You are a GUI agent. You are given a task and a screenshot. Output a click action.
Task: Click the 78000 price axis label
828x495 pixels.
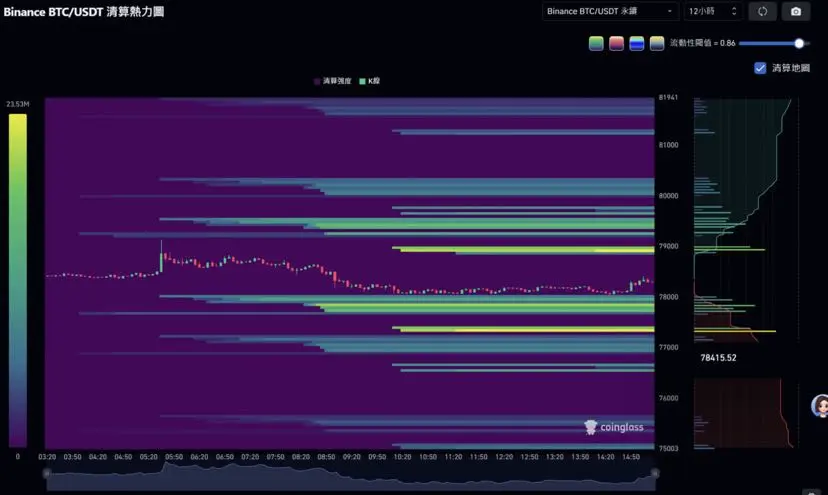pyautogui.click(x=669, y=297)
